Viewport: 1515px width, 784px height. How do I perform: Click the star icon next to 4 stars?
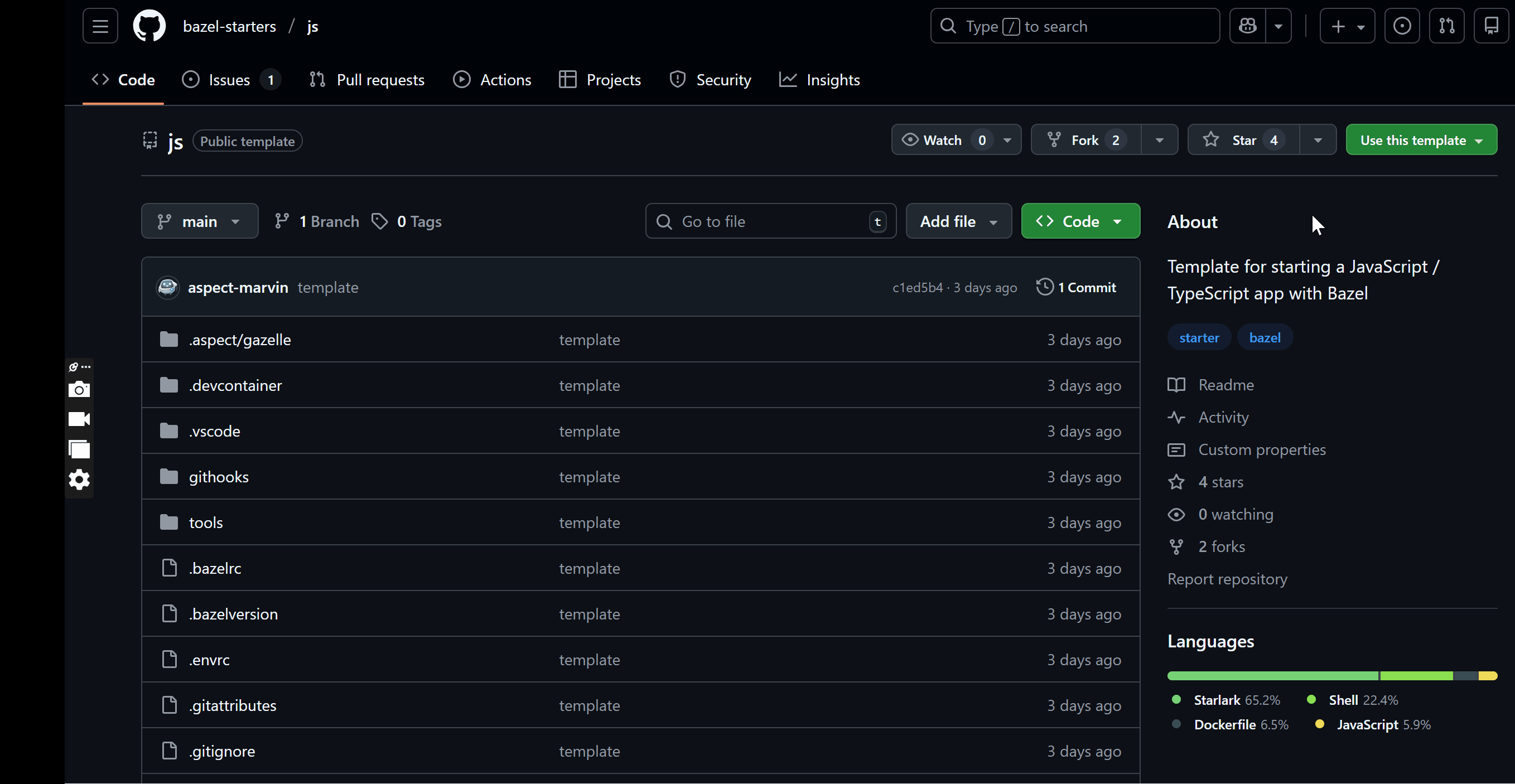pyautogui.click(x=1176, y=482)
